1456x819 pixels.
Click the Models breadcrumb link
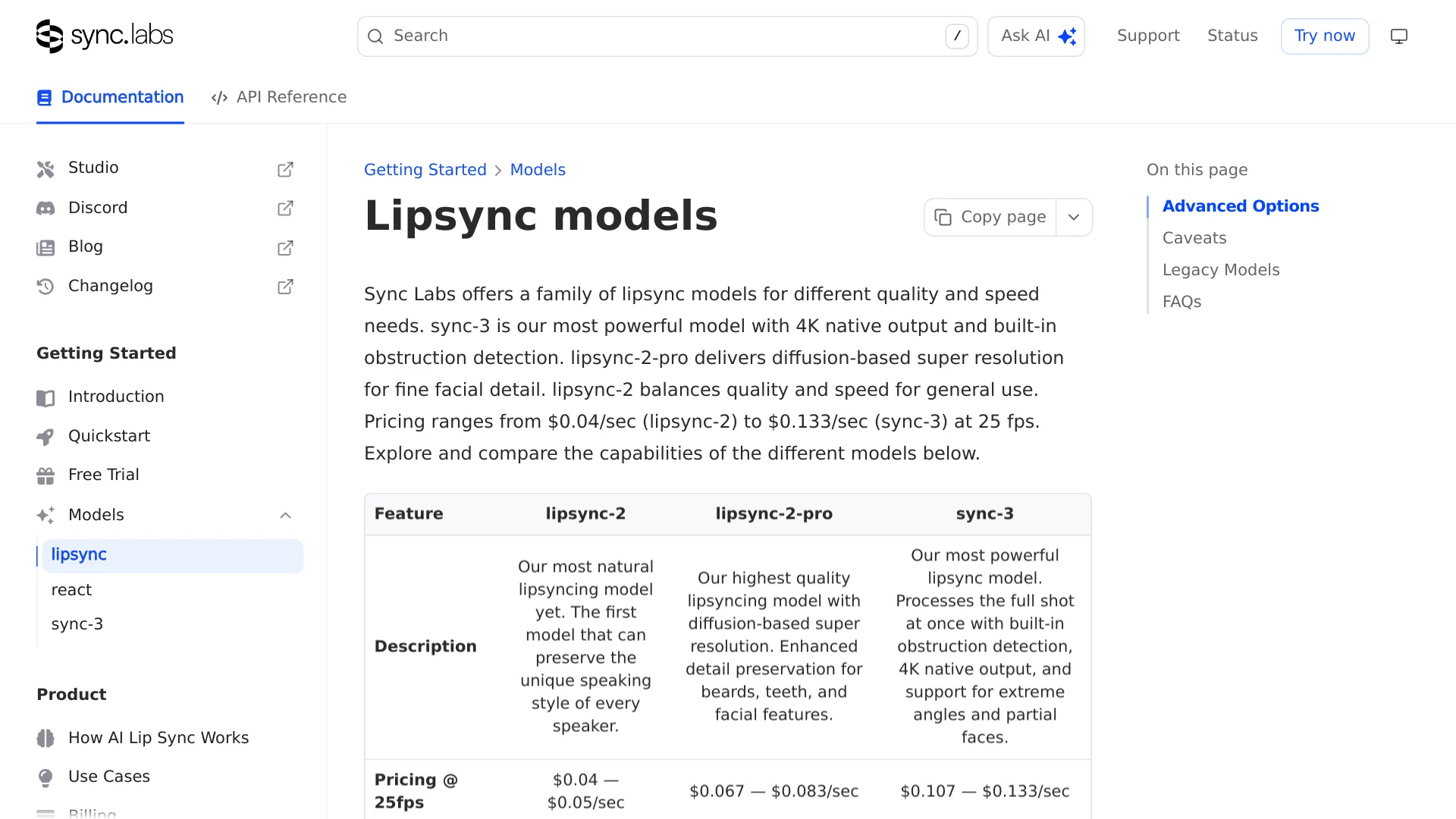click(x=538, y=170)
